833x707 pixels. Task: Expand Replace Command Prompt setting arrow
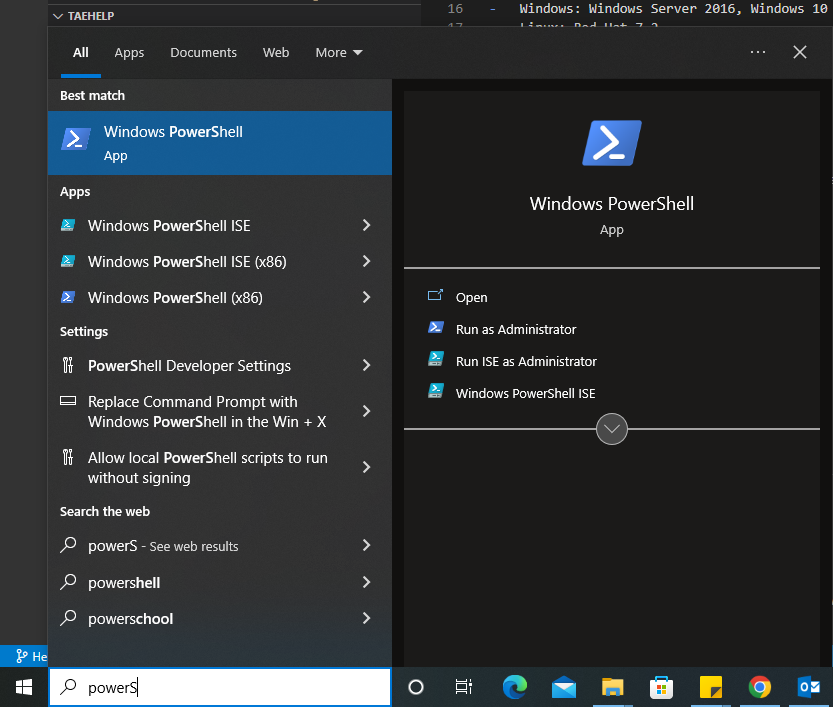coord(367,411)
